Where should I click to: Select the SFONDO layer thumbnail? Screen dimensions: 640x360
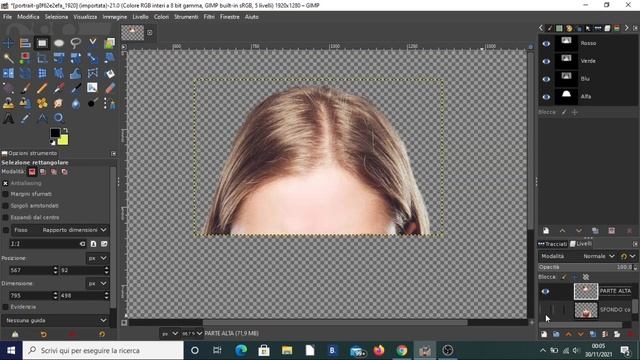[586, 310]
